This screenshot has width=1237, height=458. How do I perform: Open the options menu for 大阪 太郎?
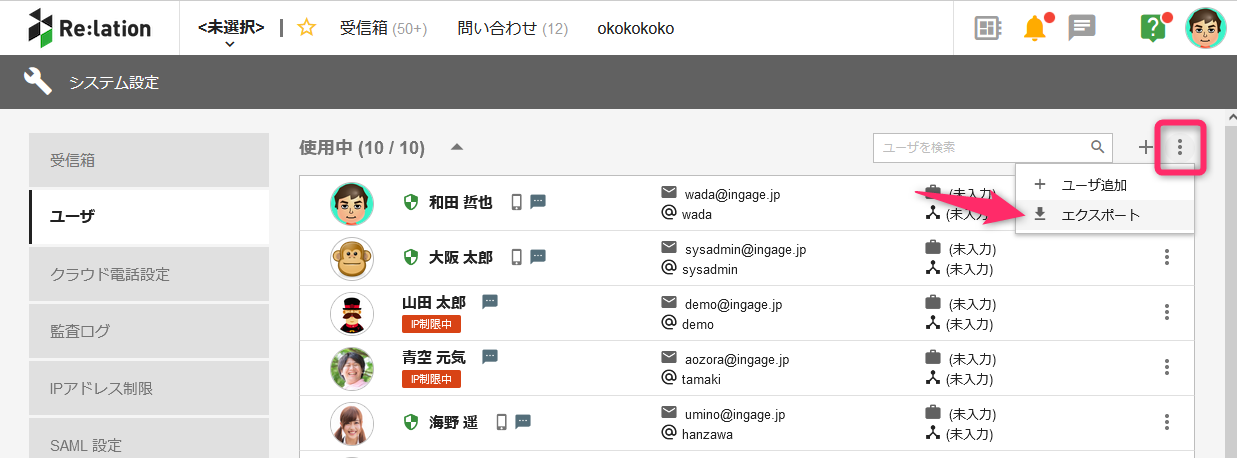coord(1167,257)
